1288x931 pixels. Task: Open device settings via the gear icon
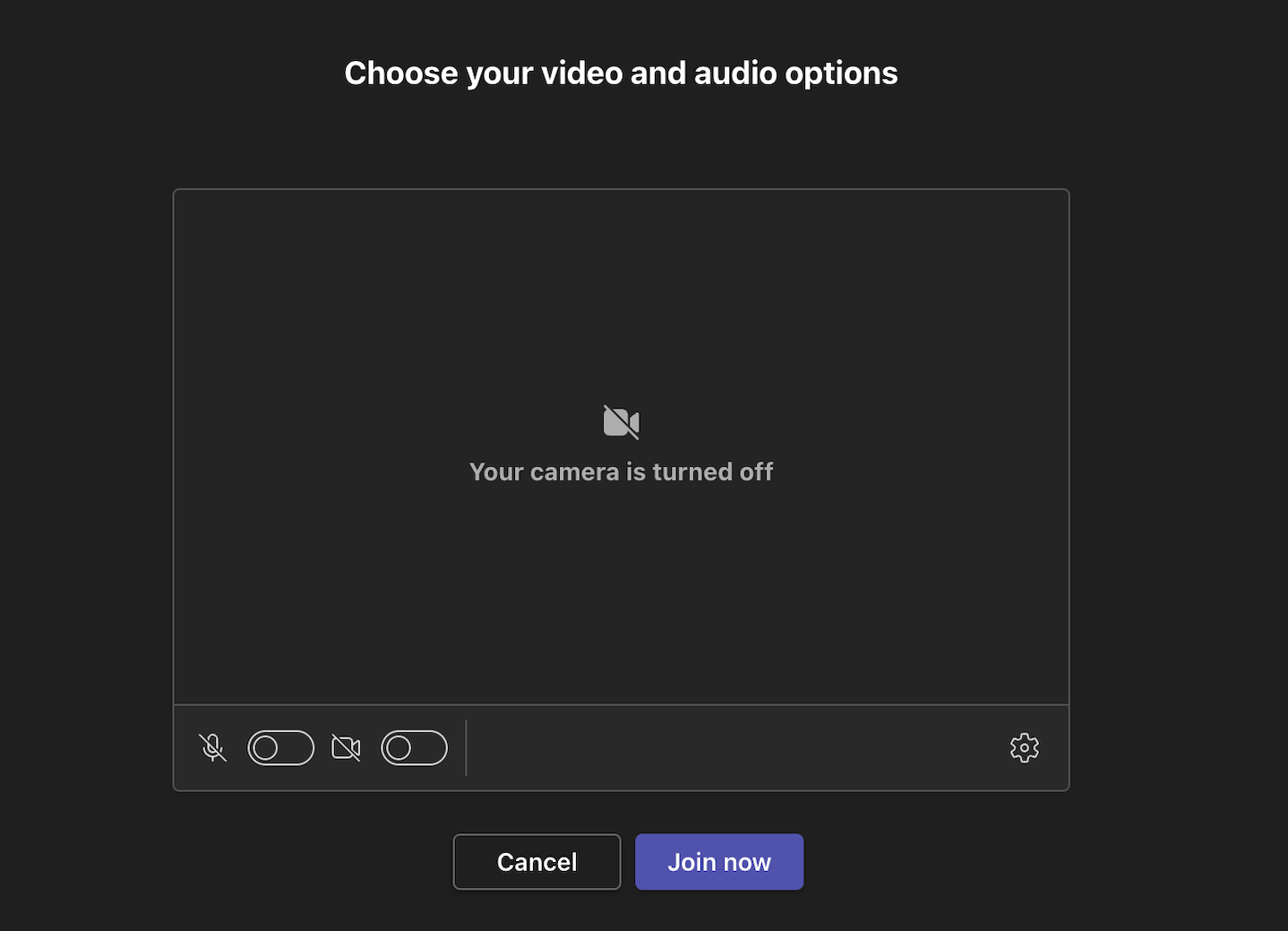pyautogui.click(x=1025, y=747)
